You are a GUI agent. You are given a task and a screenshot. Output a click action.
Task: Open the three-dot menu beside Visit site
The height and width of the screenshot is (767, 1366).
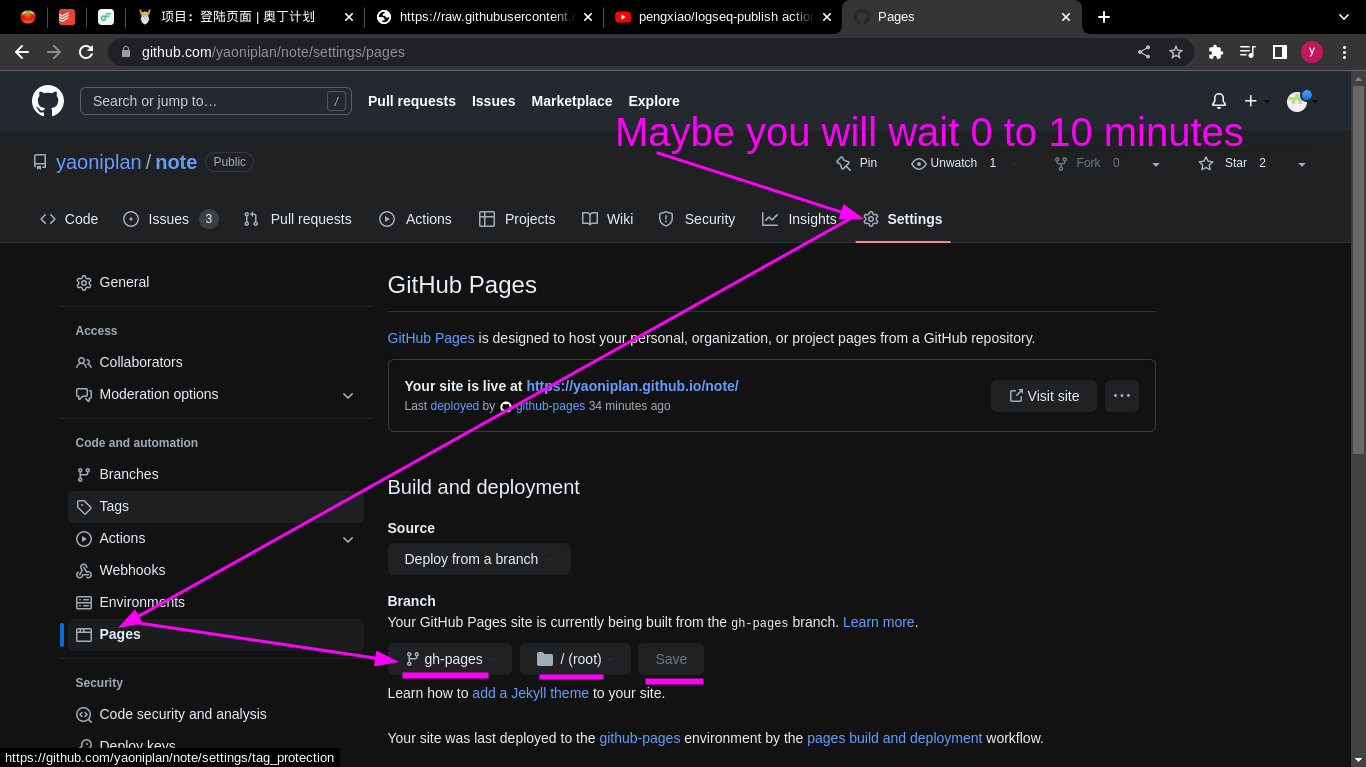(x=1122, y=396)
